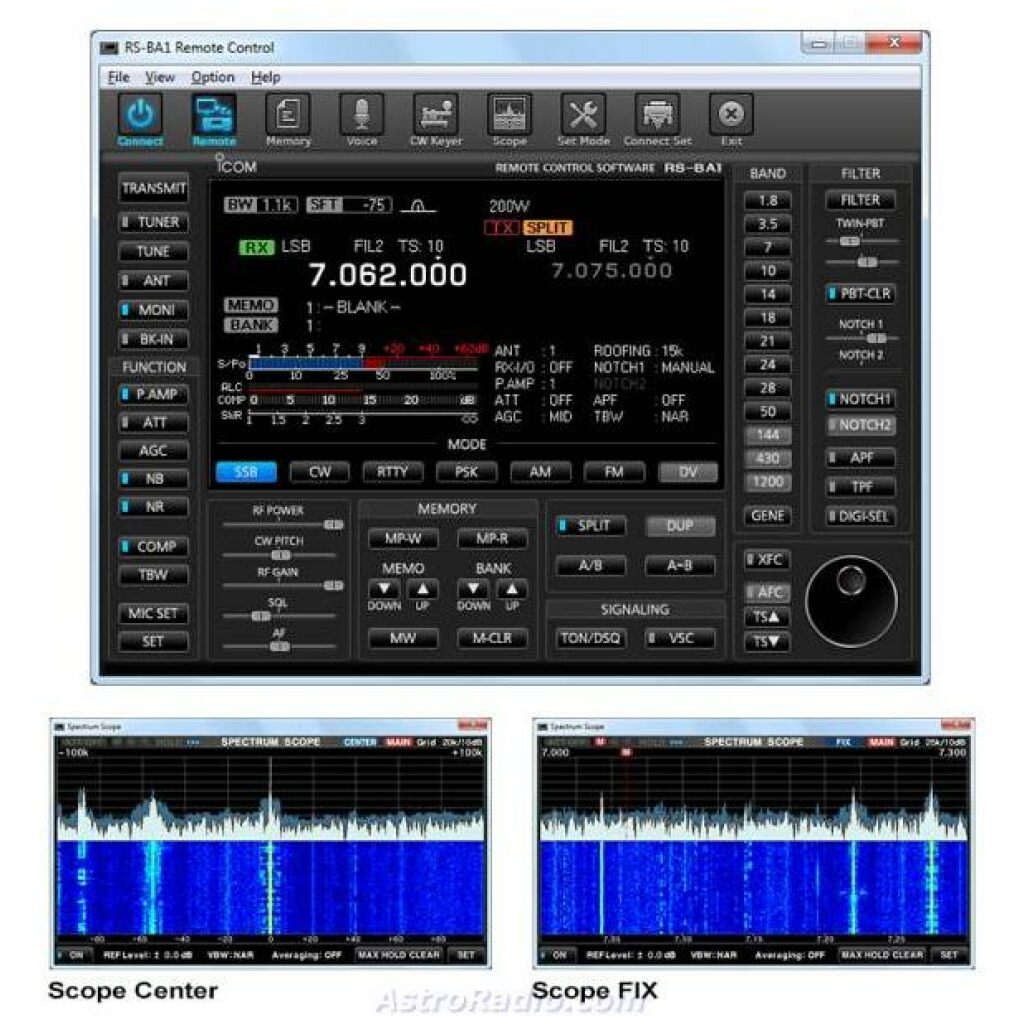Screen dimensions: 1024x1024
Task: Toggle the P.AMP preamp function
Action: (x=153, y=394)
